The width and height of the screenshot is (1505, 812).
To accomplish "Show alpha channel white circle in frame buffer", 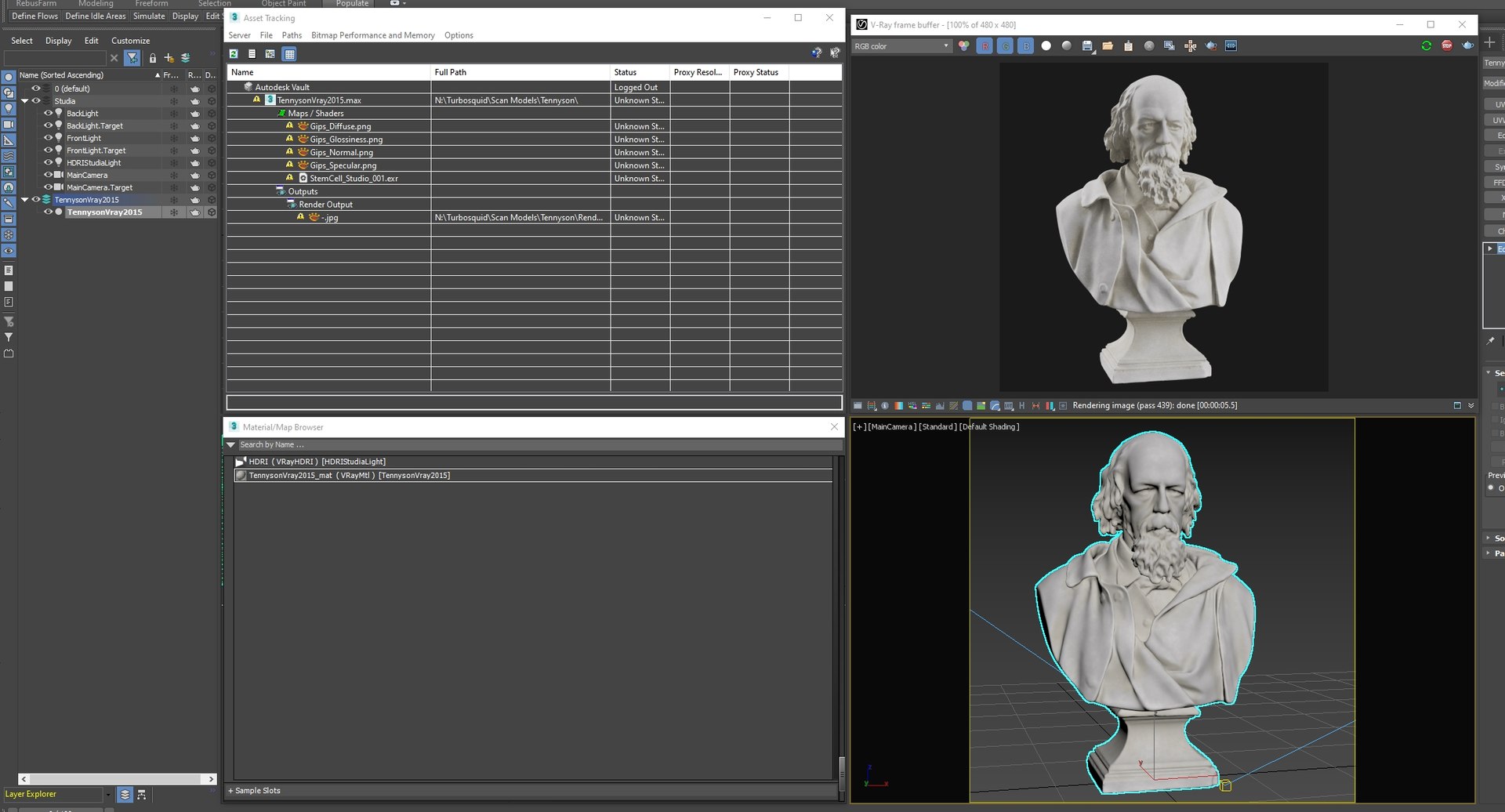I will [x=1046, y=46].
